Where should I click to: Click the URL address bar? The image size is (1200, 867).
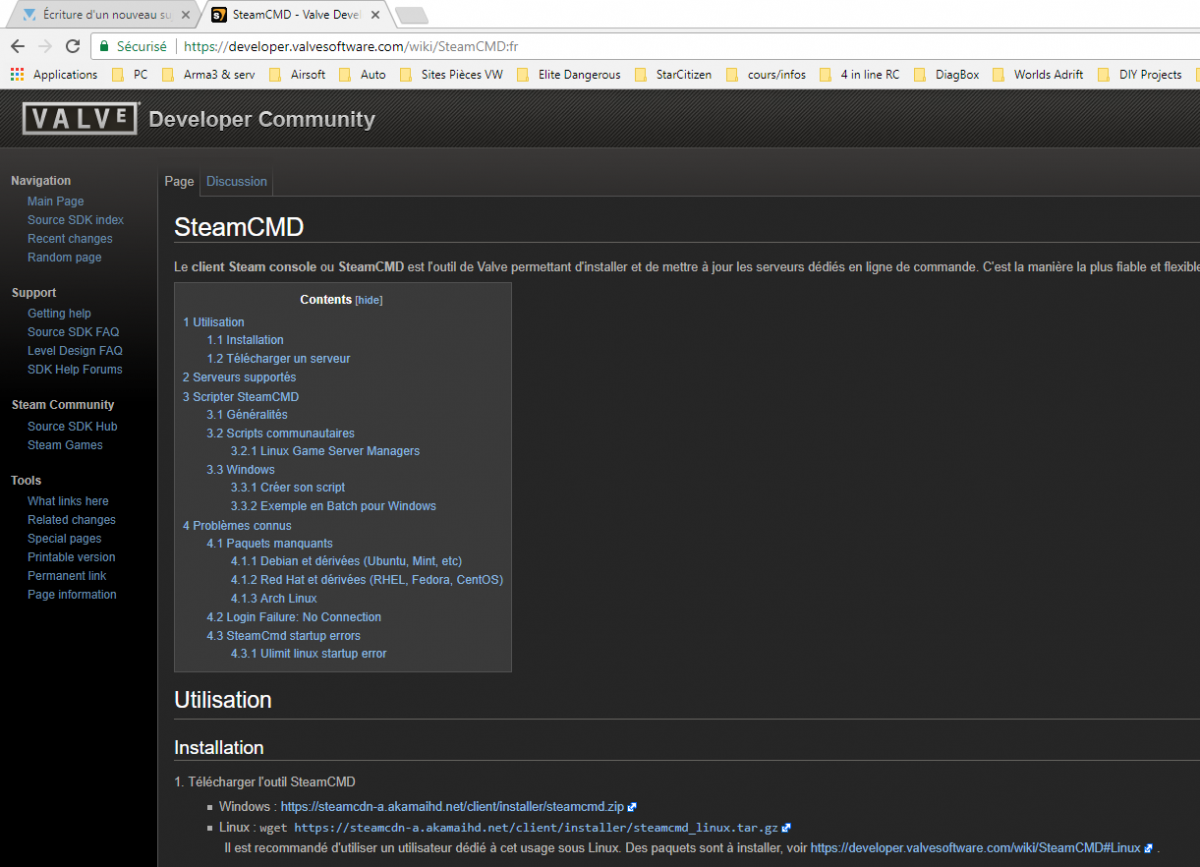640,46
